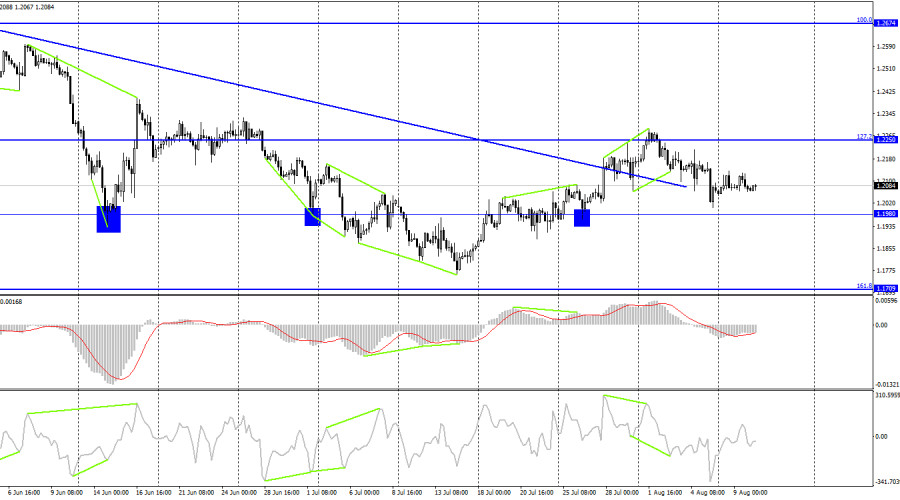Click the 18 Jul 00:00 time label
900x500 pixels.
494,493
